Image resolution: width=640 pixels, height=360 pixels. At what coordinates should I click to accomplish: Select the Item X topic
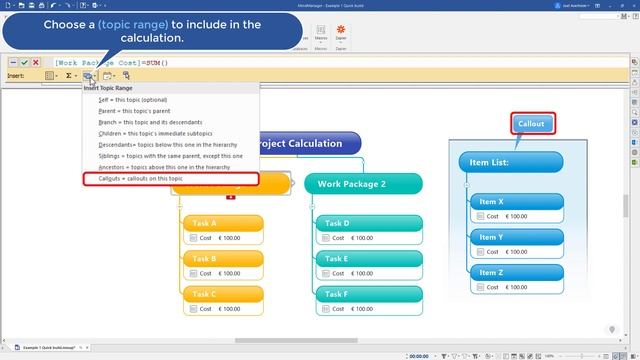click(x=517, y=201)
